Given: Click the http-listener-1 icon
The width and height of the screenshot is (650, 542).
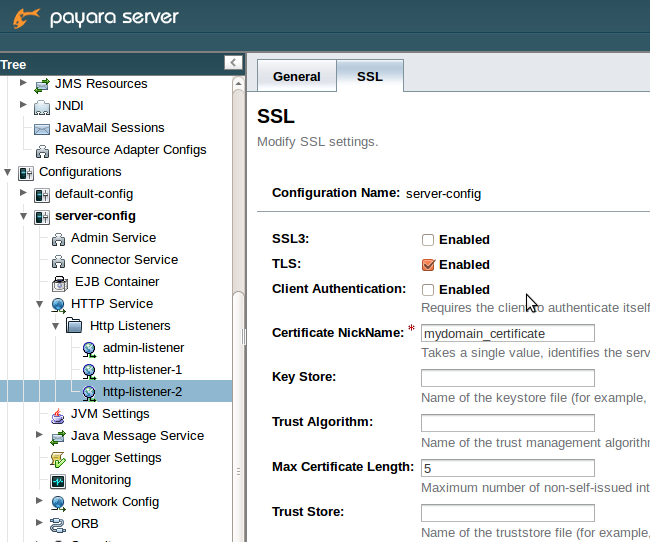Looking at the screenshot, I should coord(89,371).
